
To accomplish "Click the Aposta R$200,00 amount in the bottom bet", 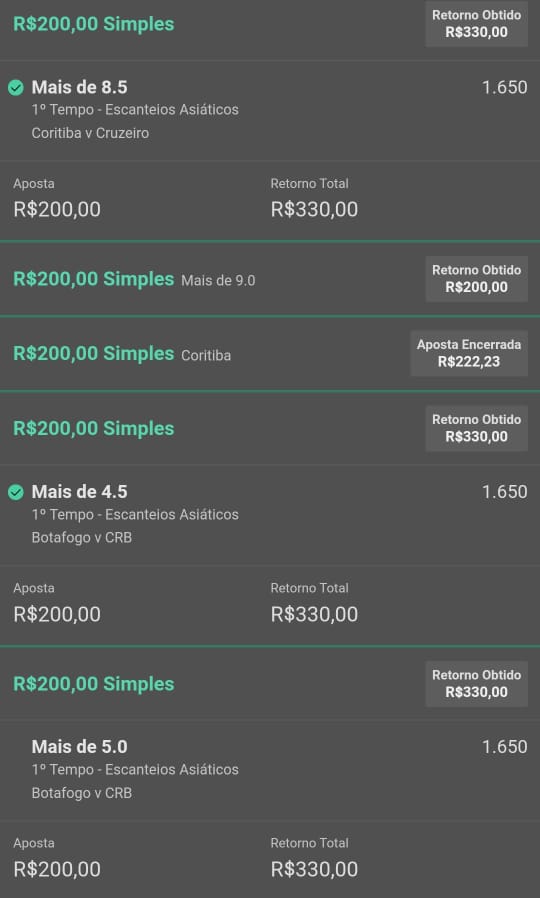I will coord(57,869).
